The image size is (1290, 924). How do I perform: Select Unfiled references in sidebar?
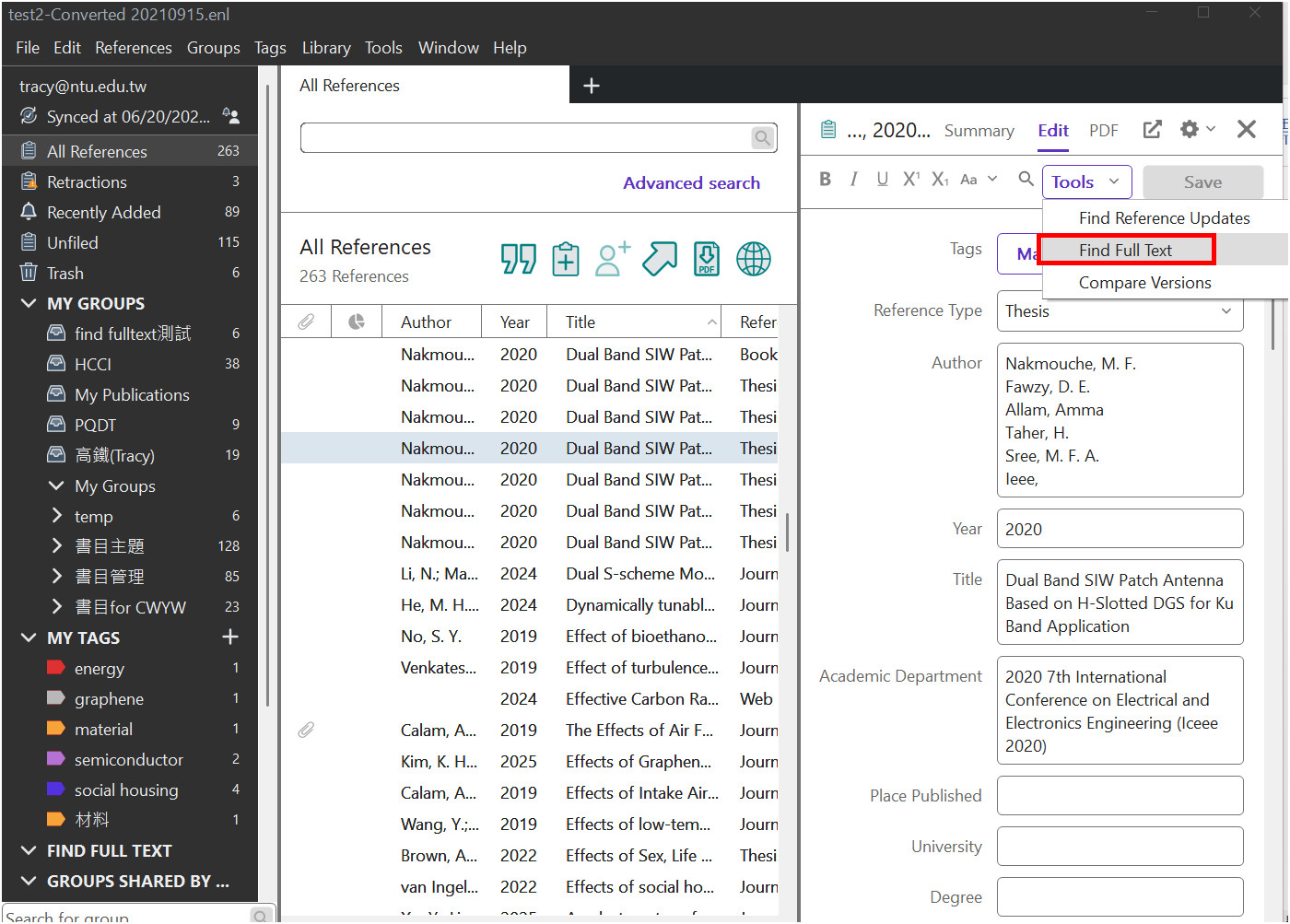coord(130,242)
